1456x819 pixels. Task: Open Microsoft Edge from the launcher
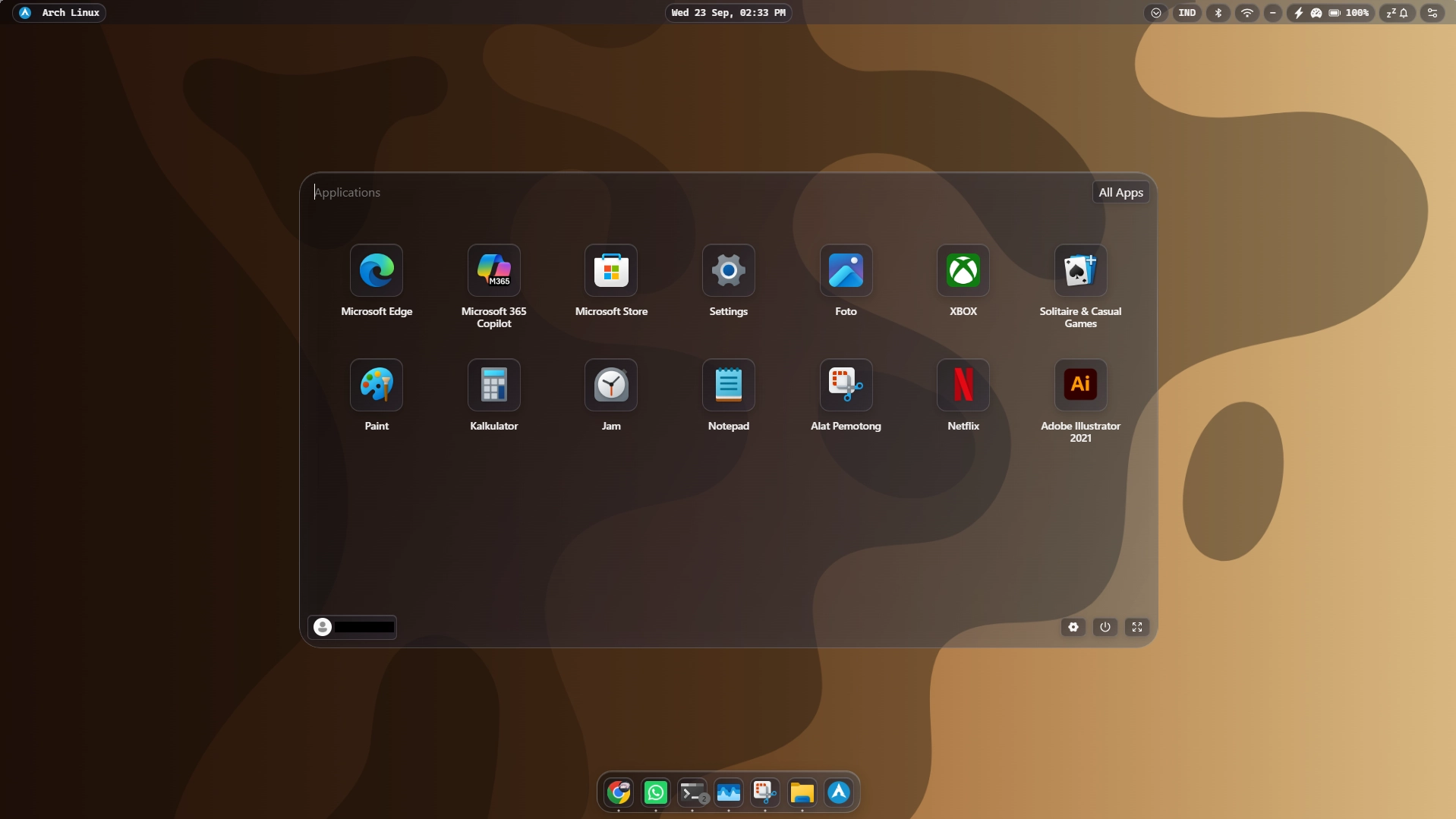[x=377, y=270]
